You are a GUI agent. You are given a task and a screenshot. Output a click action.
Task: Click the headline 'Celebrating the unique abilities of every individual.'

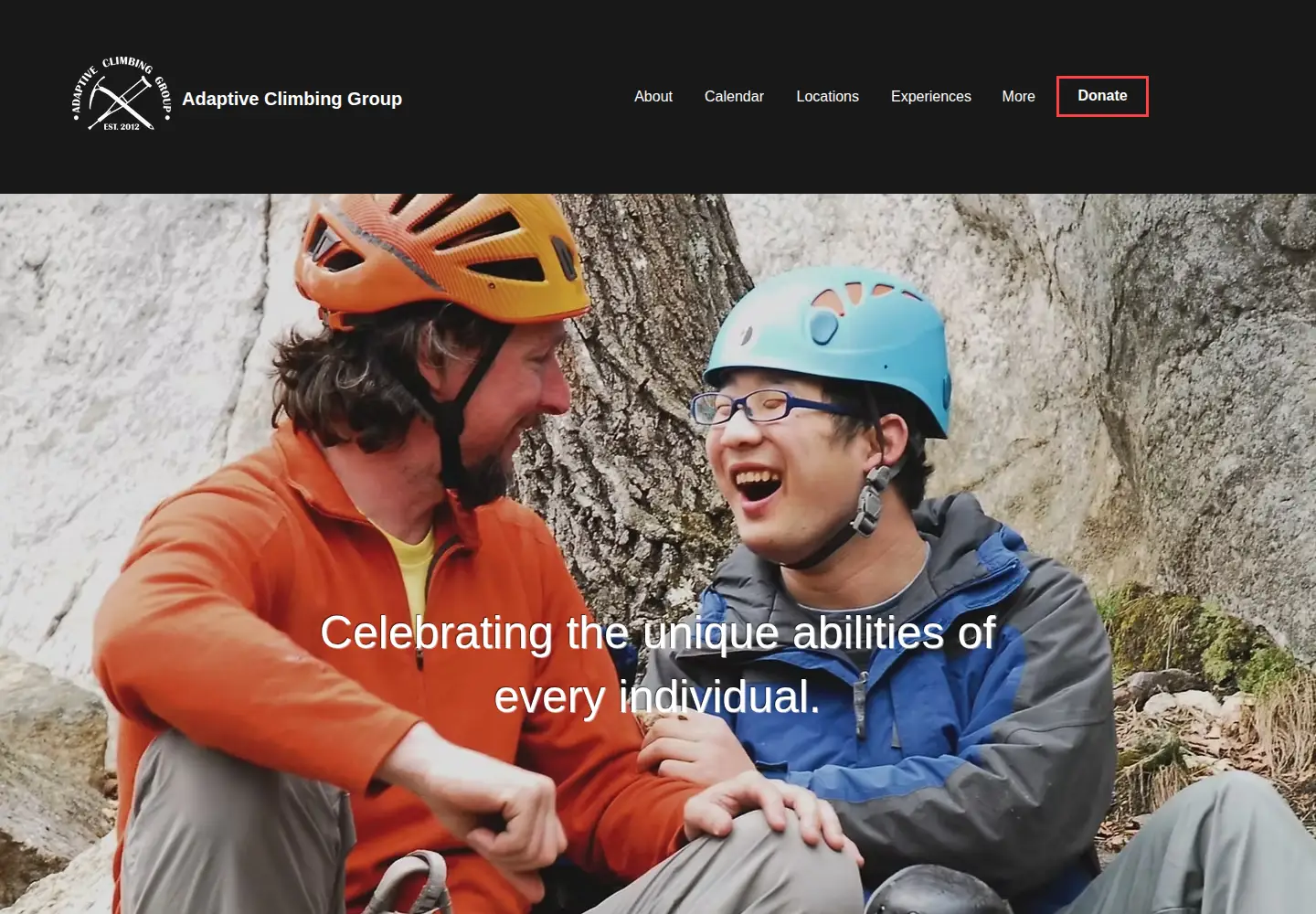[x=657, y=664]
